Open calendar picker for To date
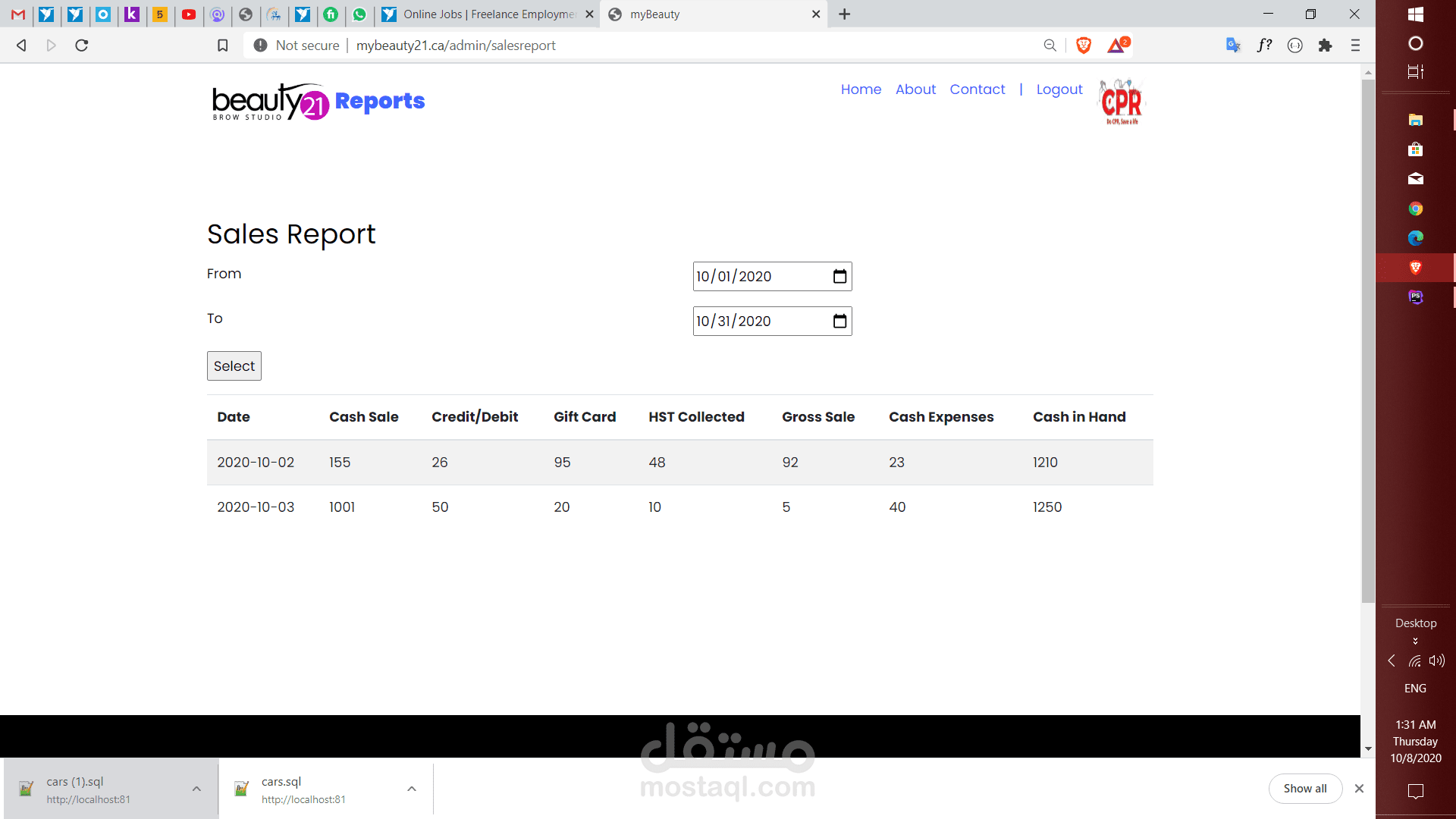Image resolution: width=1456 pixels, height=819 pixels. click(839, 322)
